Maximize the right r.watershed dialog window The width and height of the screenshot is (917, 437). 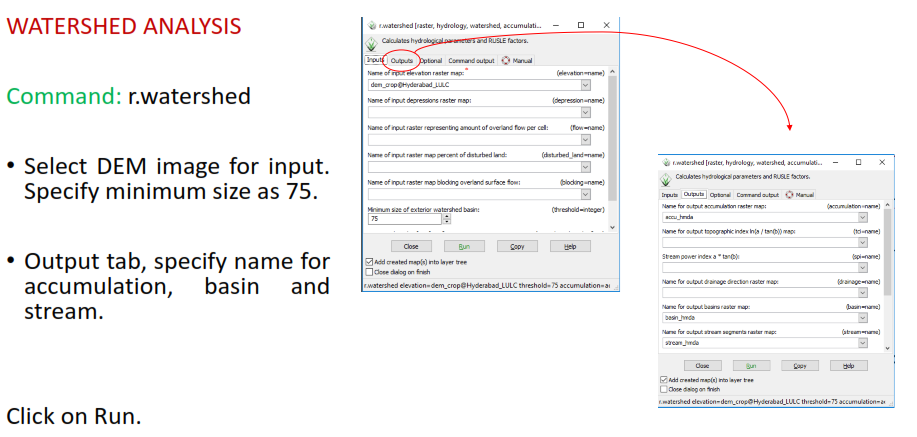(858, 162)
